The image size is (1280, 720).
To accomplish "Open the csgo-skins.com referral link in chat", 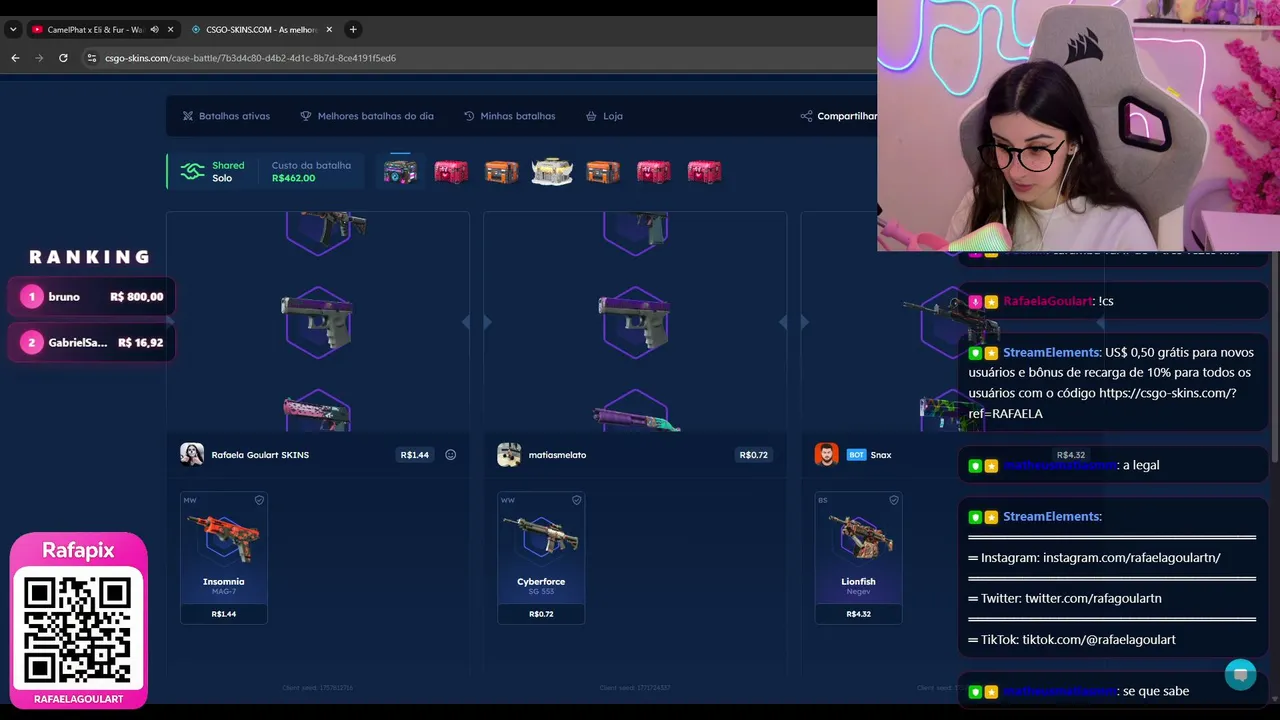I will tap(1102, 403).
